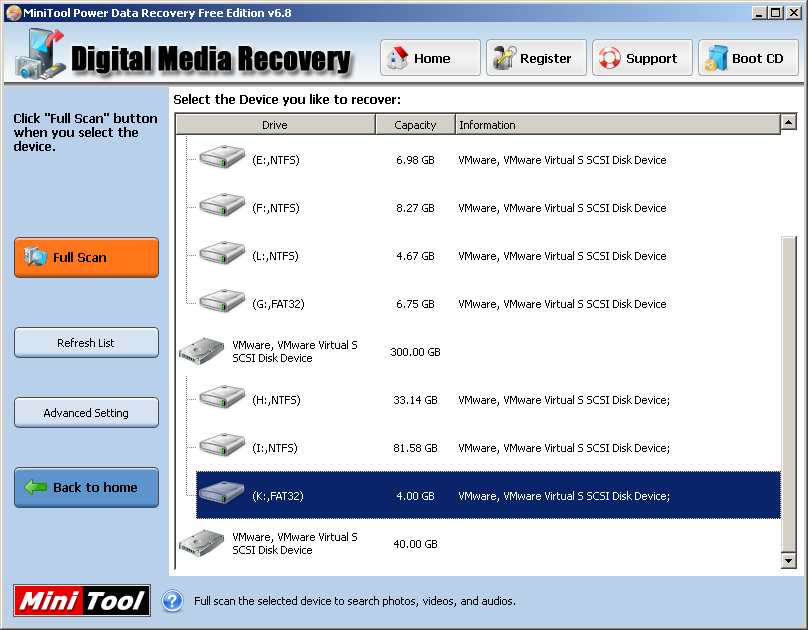Click Refresh List button

click(x=87, y=343)
